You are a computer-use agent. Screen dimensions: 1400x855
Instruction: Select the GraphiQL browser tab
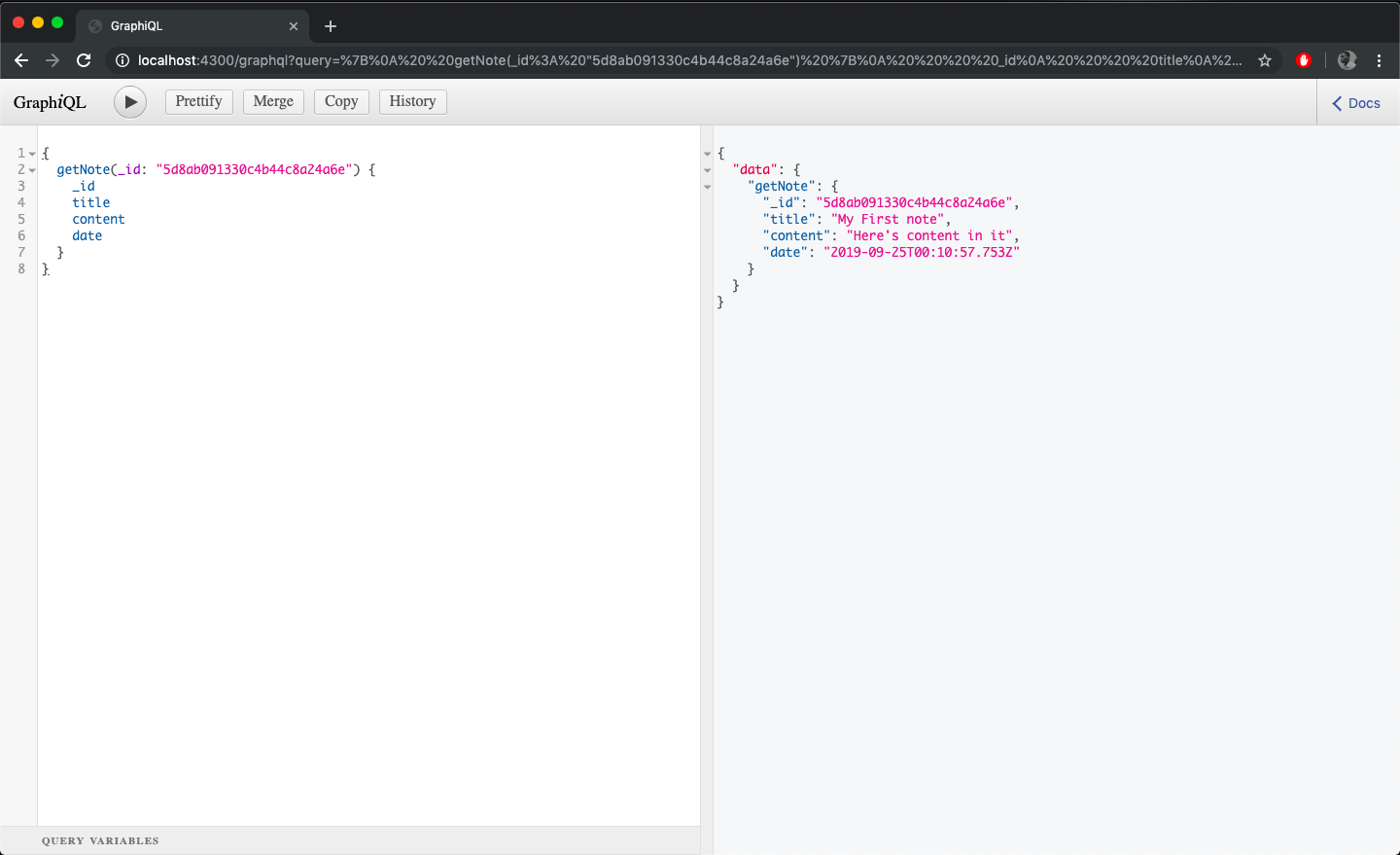pyautogui.click(x=192, y=26)
